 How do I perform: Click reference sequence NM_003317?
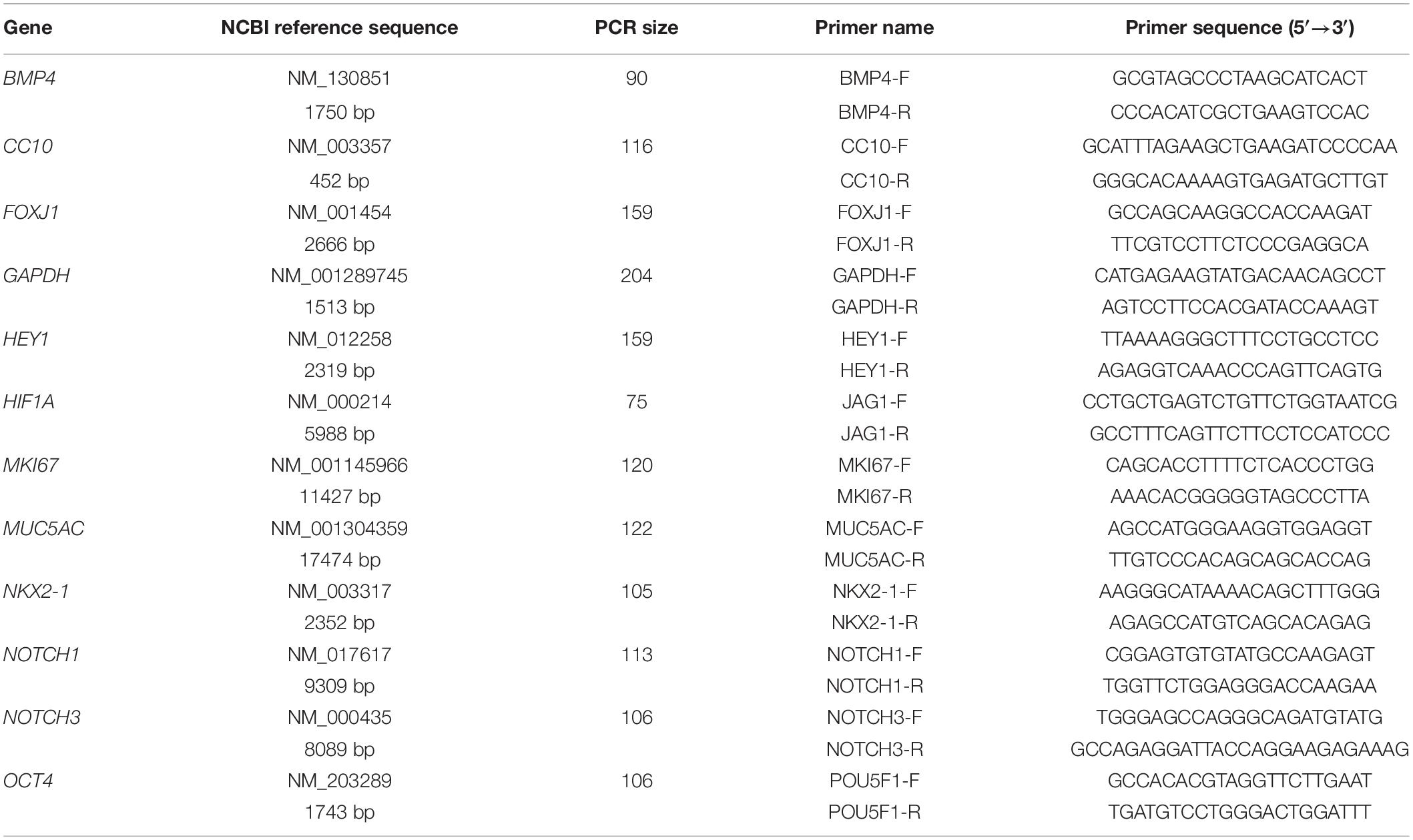pos(339,591)
